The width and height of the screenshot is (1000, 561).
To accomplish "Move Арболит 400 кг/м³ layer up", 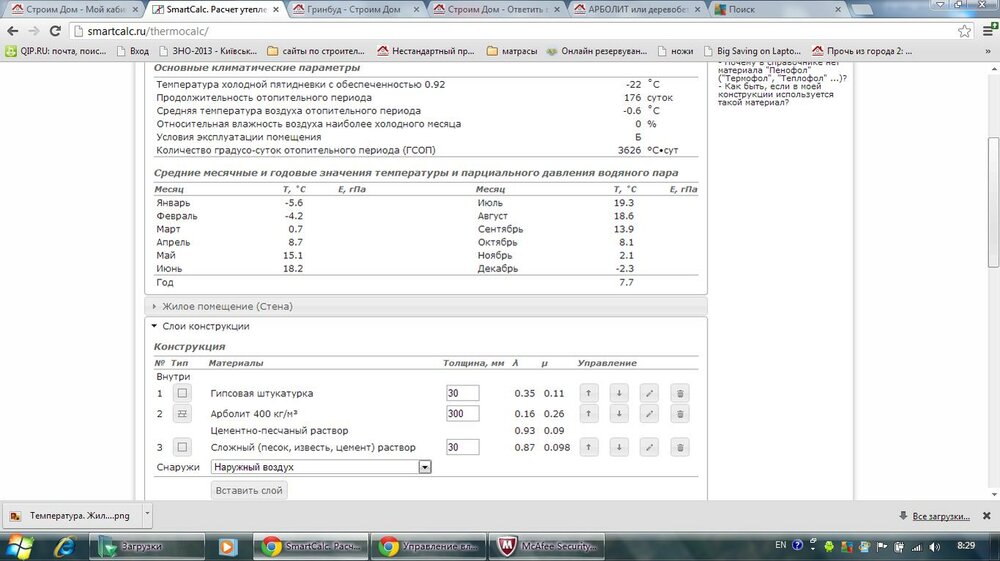I will tap(589, 414).
